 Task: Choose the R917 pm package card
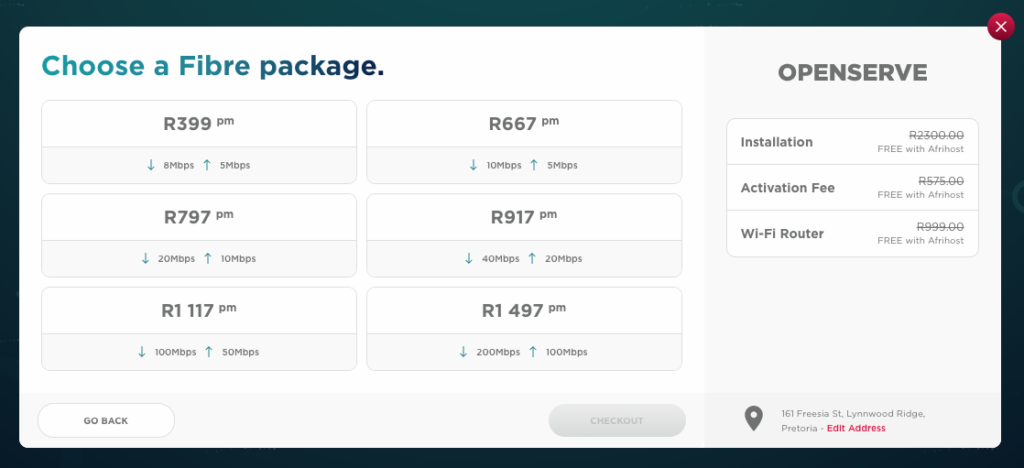524,218
